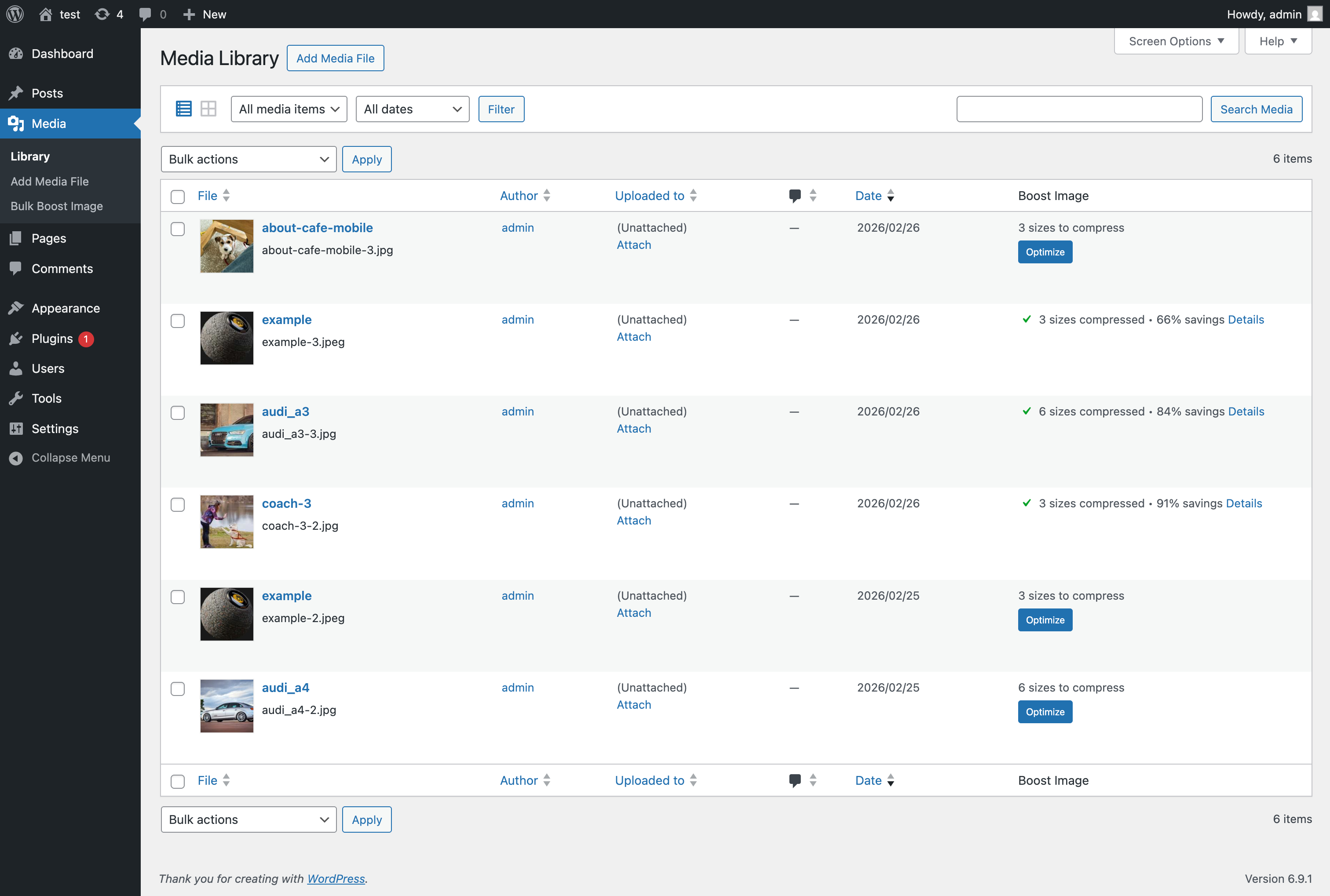Select Library in the sidebar
The image size is (1330, 896).
[x=30, y=156]
